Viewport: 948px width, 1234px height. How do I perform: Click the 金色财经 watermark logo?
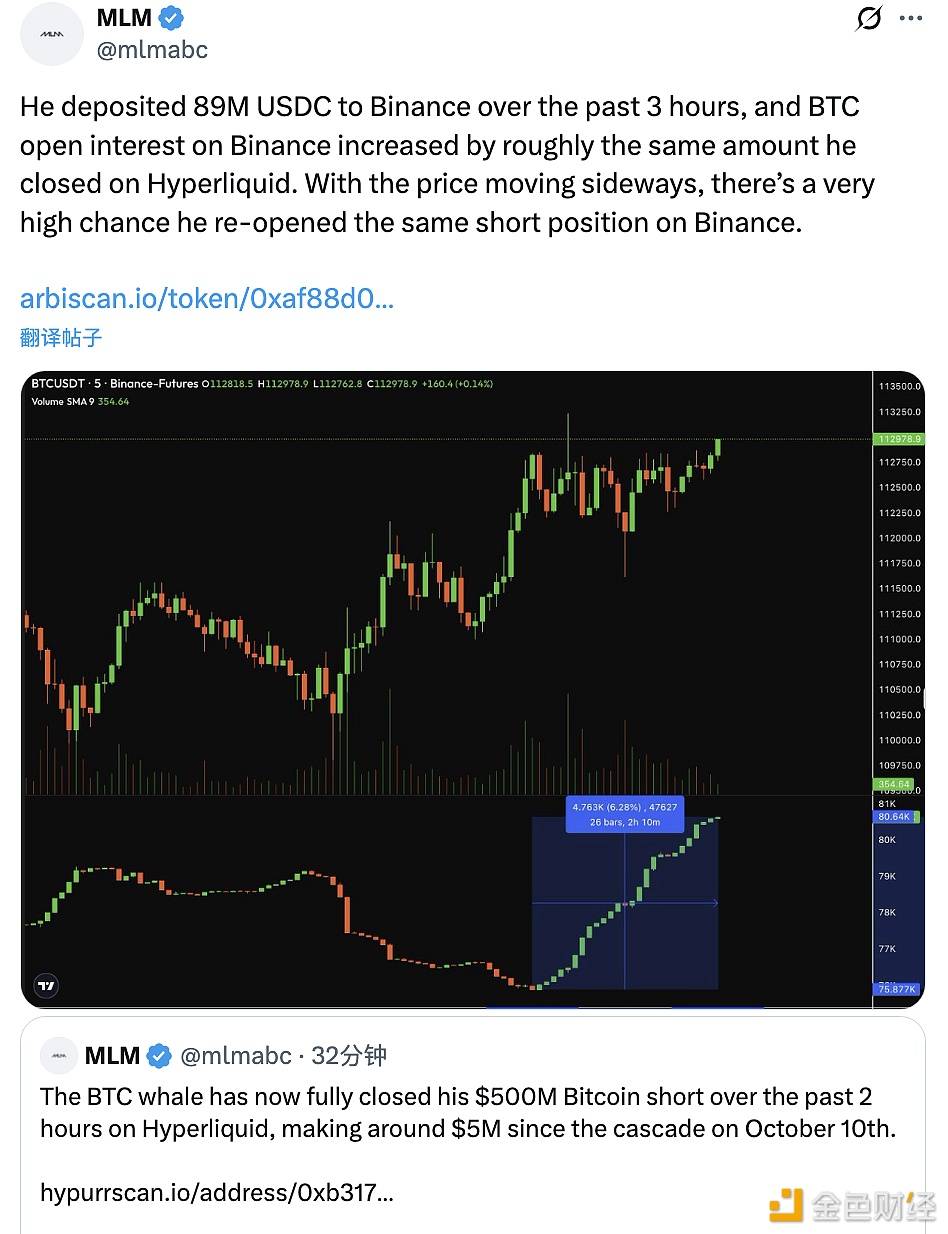tap(852, 1206)
